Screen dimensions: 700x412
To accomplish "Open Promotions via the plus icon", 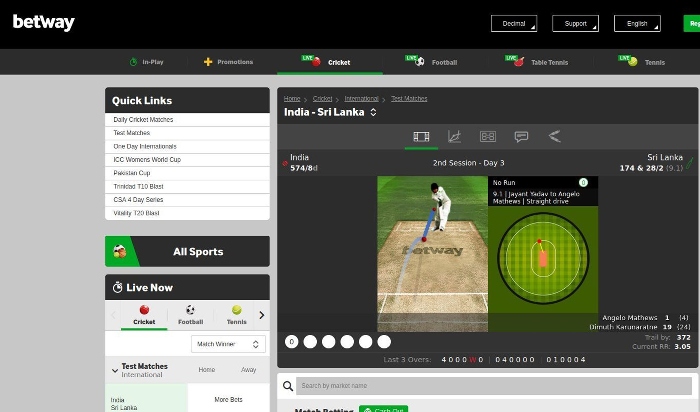I will pyautogui.click(x=208, y=62).
